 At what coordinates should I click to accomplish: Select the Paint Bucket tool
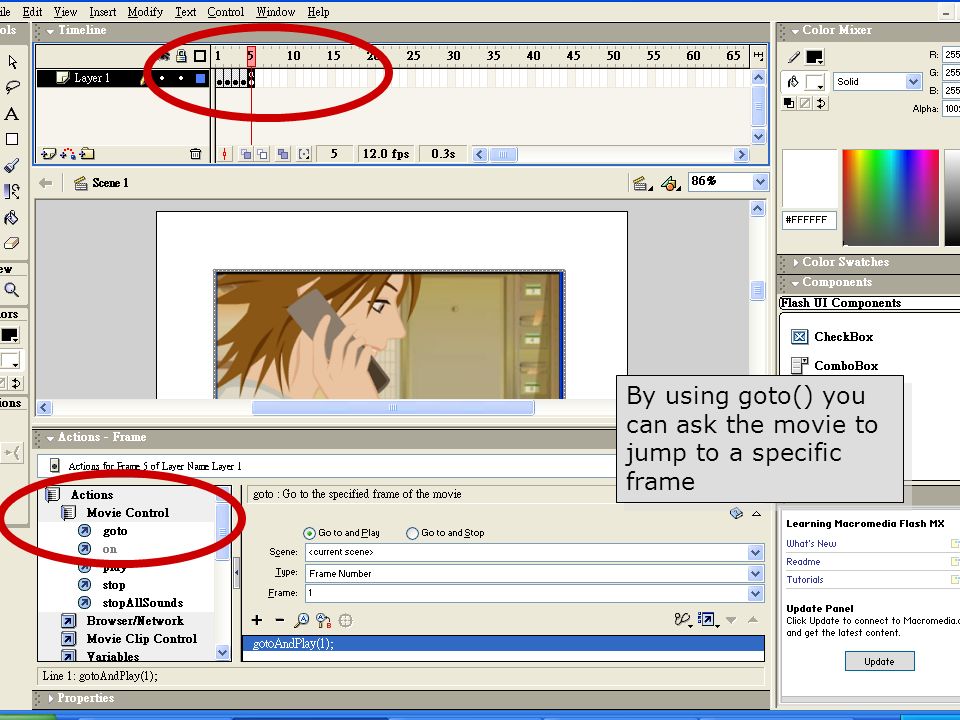coord(12,217)
